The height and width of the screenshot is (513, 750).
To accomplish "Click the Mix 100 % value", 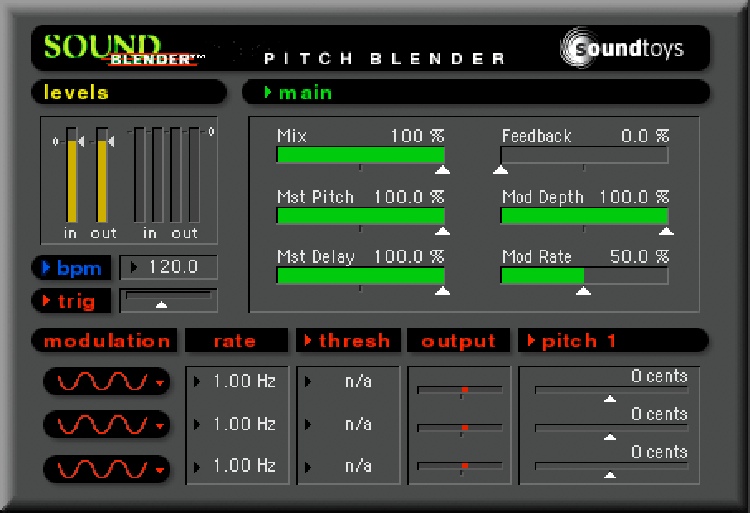I will click(418, 136).
